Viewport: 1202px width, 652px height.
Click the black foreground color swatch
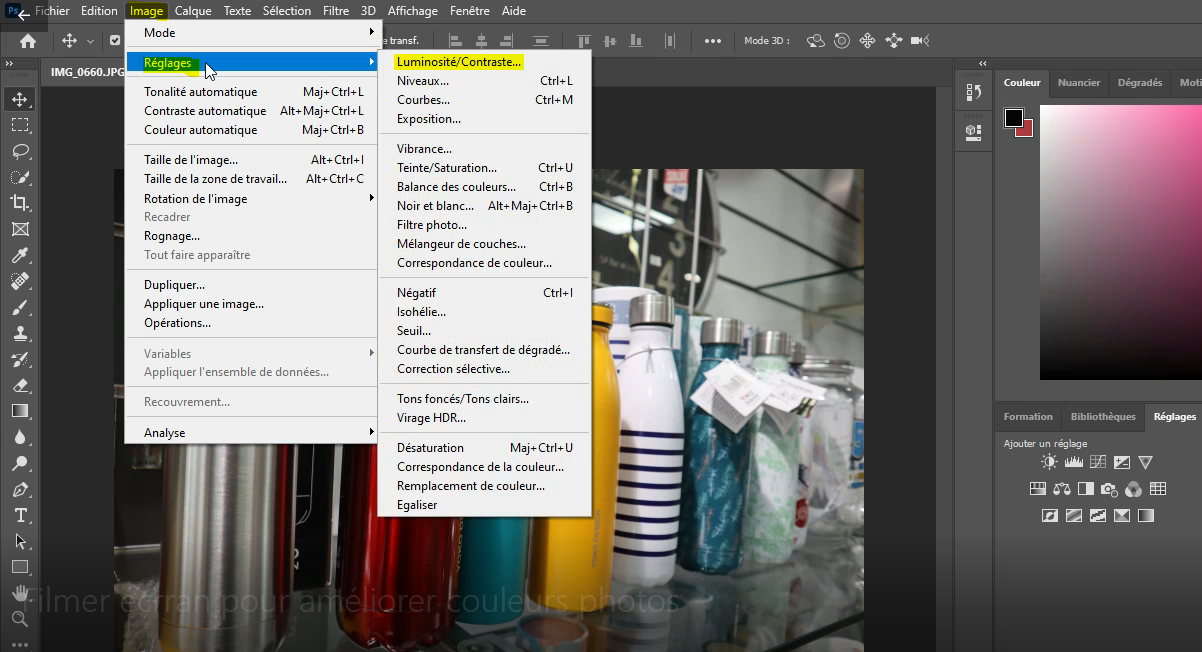tap(1014, 118)
